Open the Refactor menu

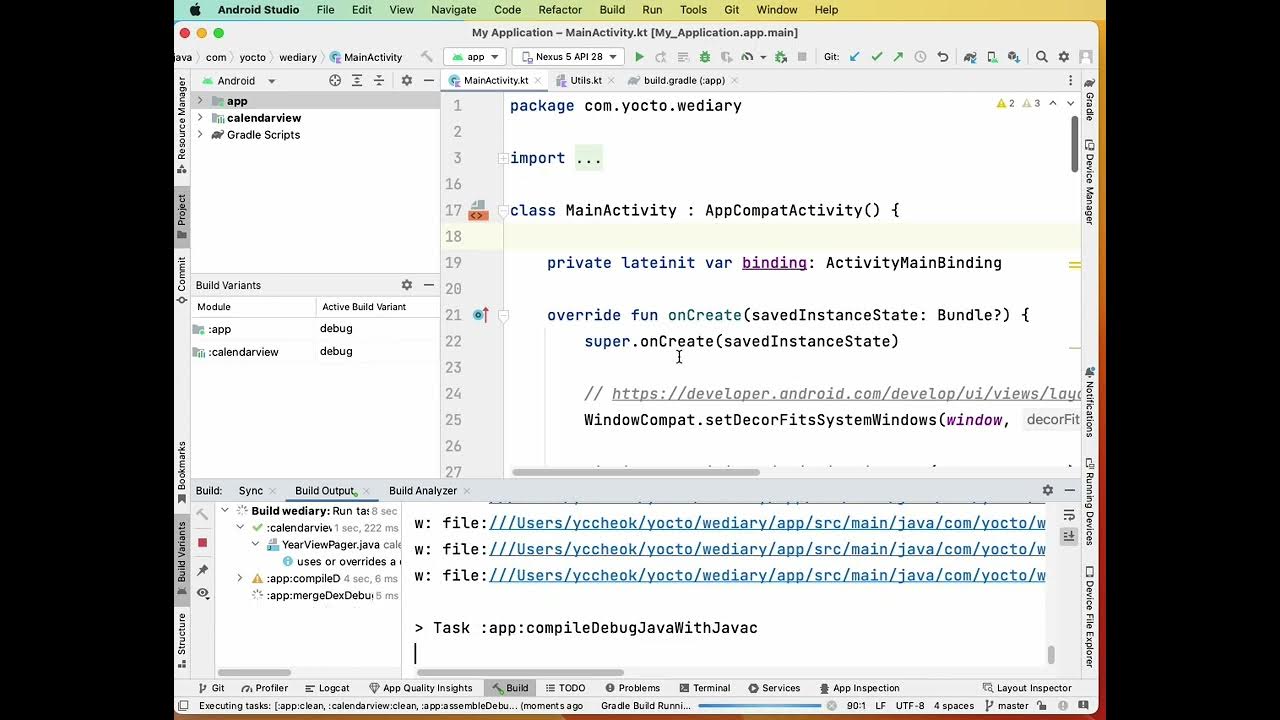tap(560, 9)
